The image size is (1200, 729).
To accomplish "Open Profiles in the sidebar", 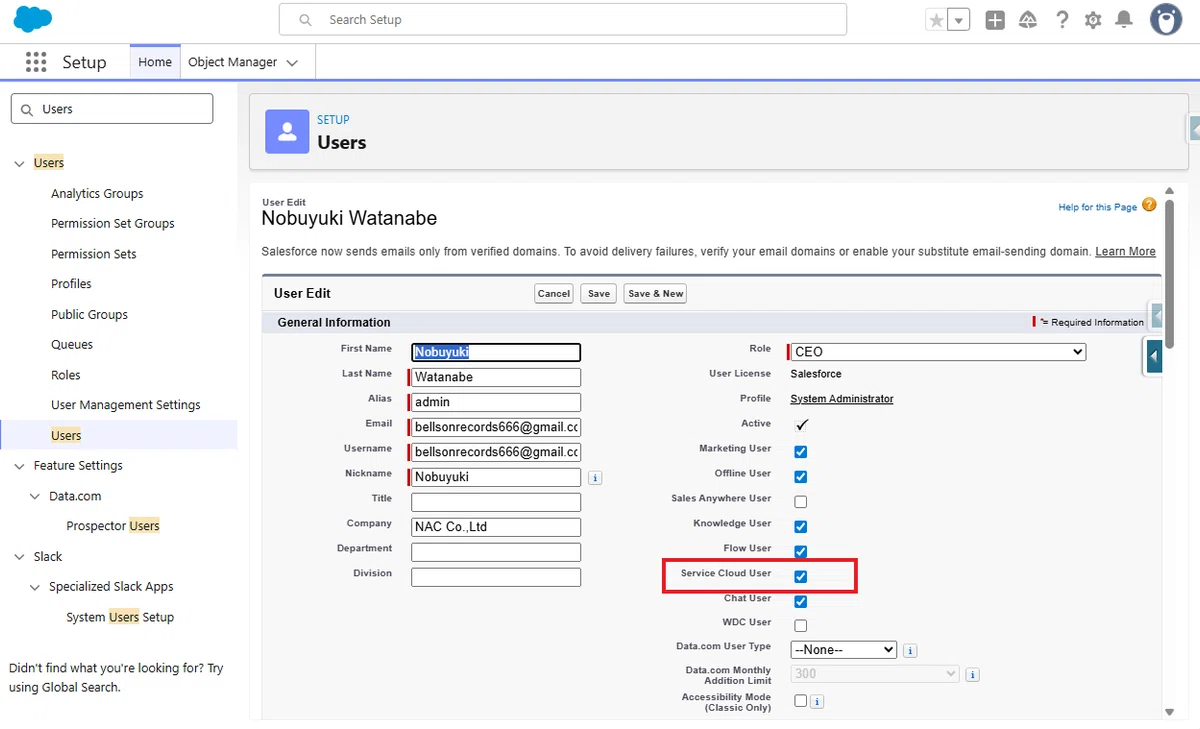I will 71,284.
